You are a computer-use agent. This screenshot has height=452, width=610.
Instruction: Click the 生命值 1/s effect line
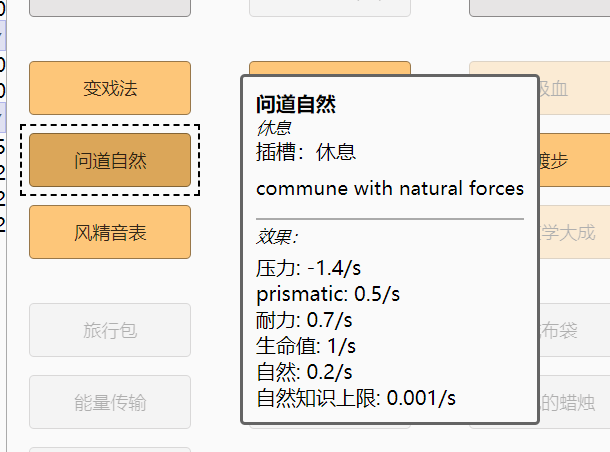(306, 346)
